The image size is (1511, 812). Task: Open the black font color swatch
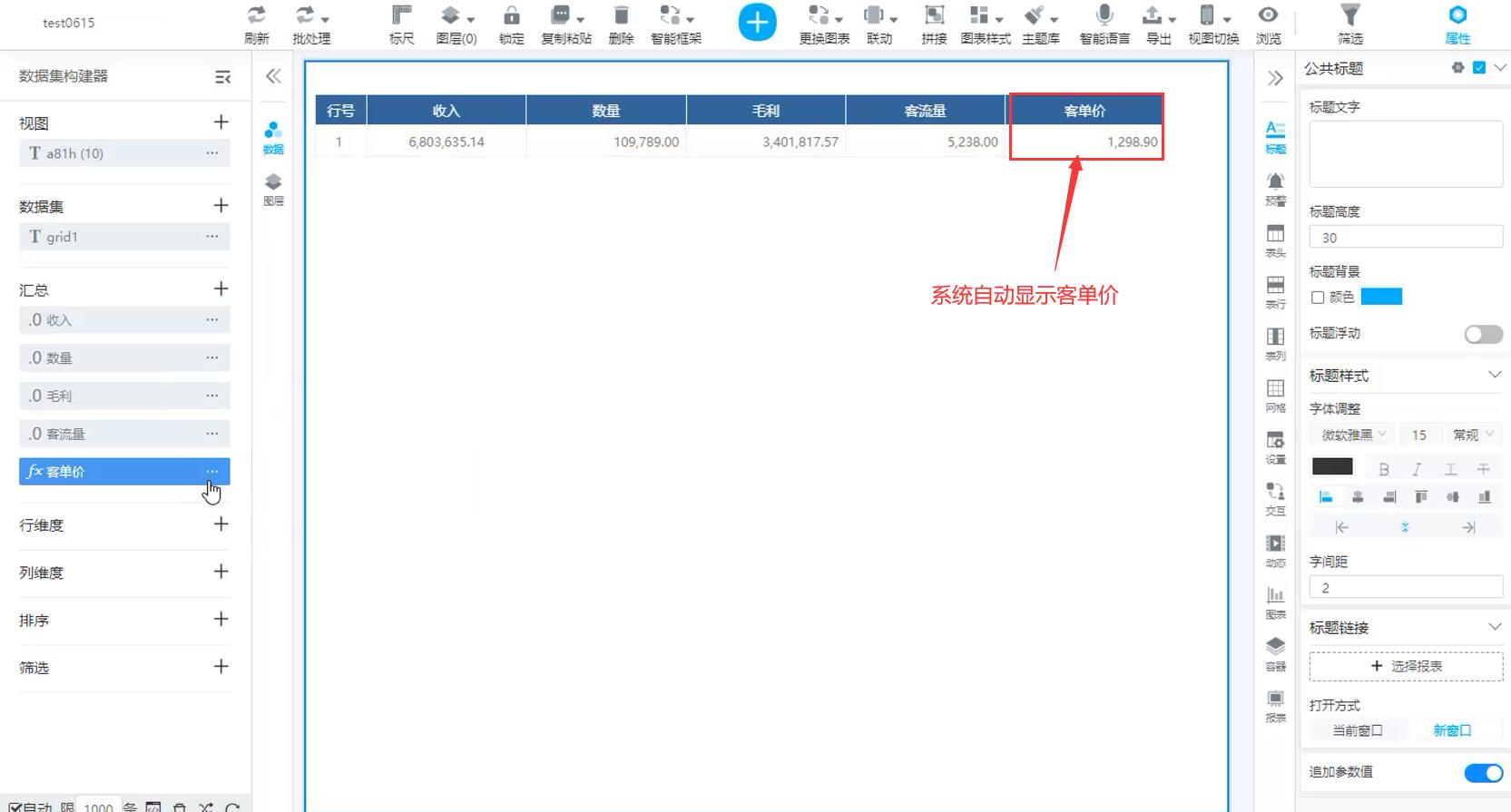[x=1332, y=467]
